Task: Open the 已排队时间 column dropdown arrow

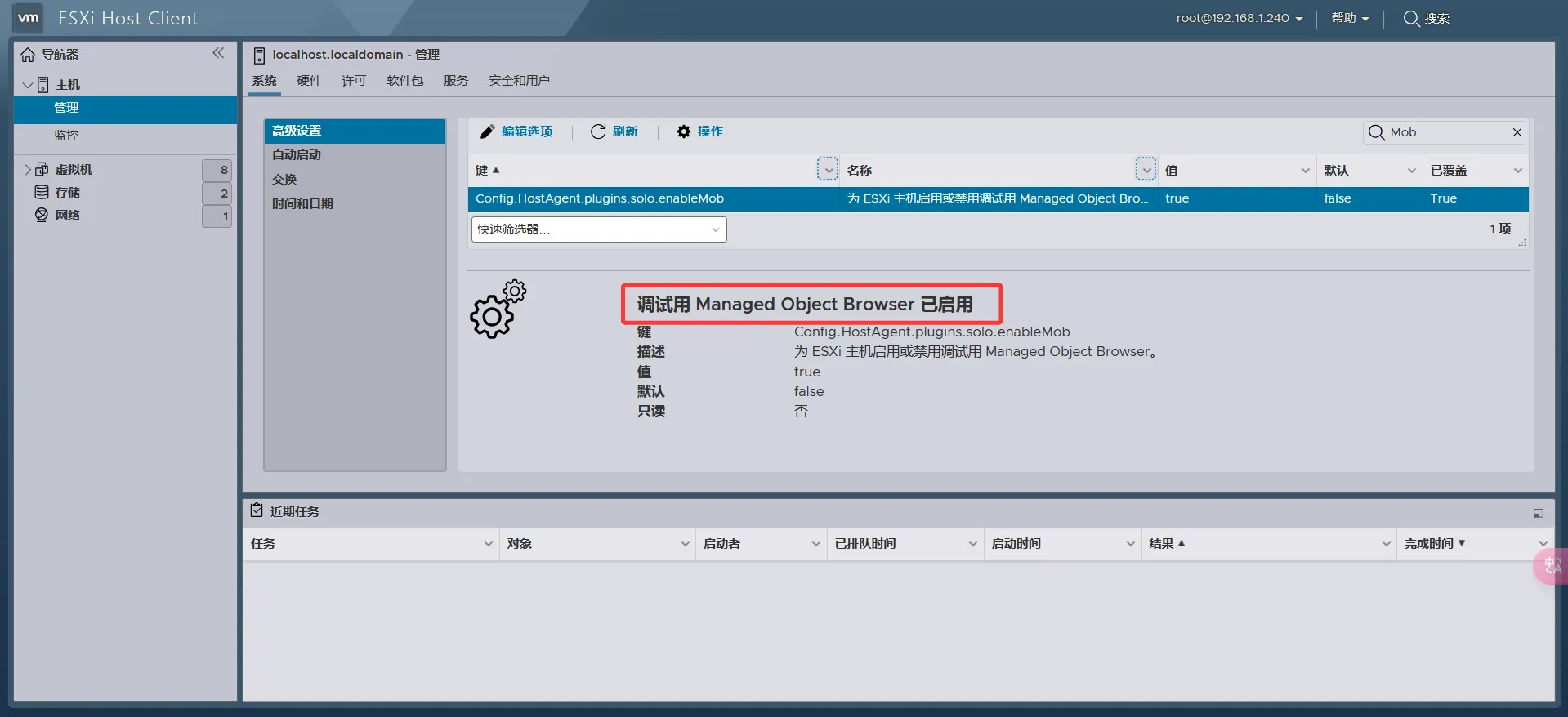Action: point(972,544)
